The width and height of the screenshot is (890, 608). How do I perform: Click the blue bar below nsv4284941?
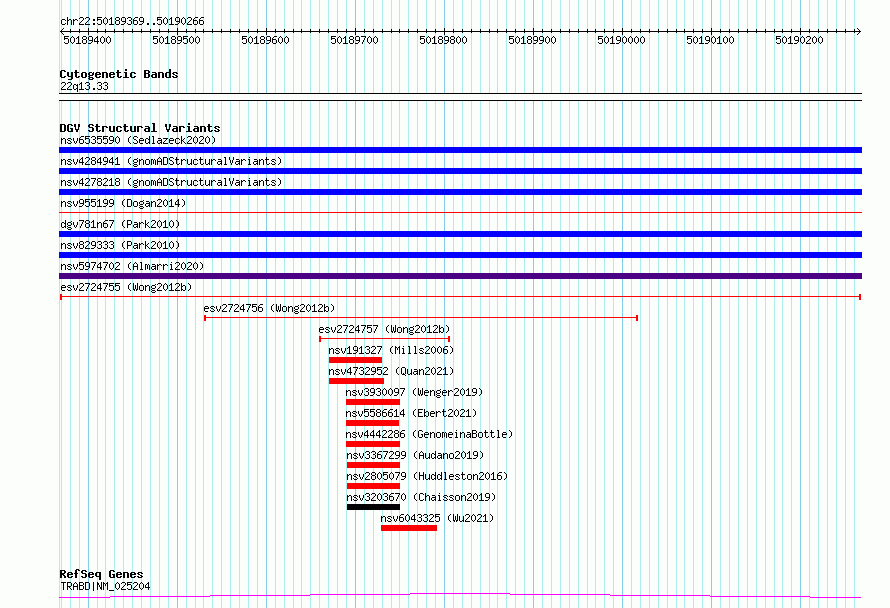(x=460, y=171)
